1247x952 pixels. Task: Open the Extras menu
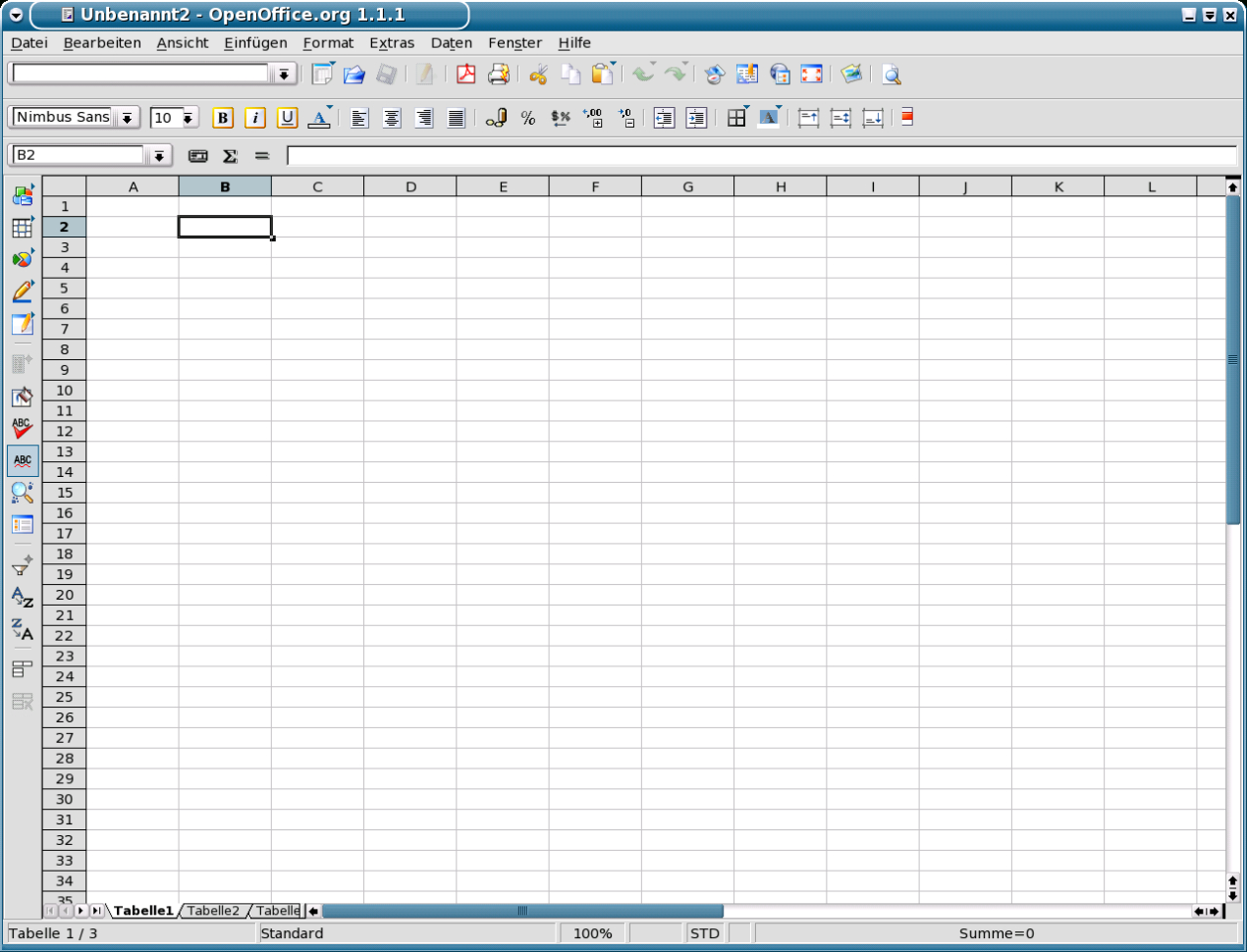coord(392,43)
